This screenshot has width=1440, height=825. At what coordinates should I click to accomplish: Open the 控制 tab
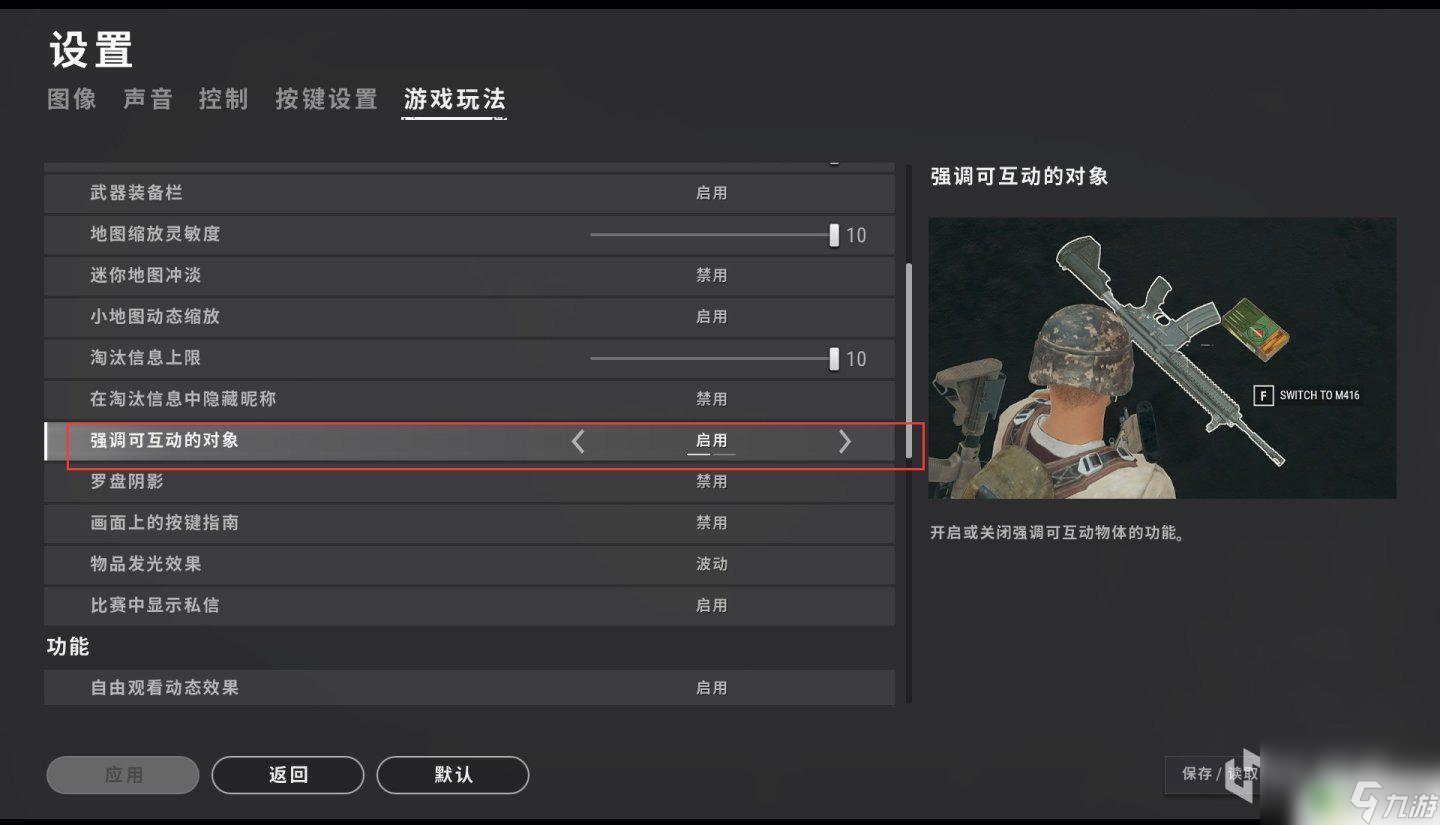[223, 99]
